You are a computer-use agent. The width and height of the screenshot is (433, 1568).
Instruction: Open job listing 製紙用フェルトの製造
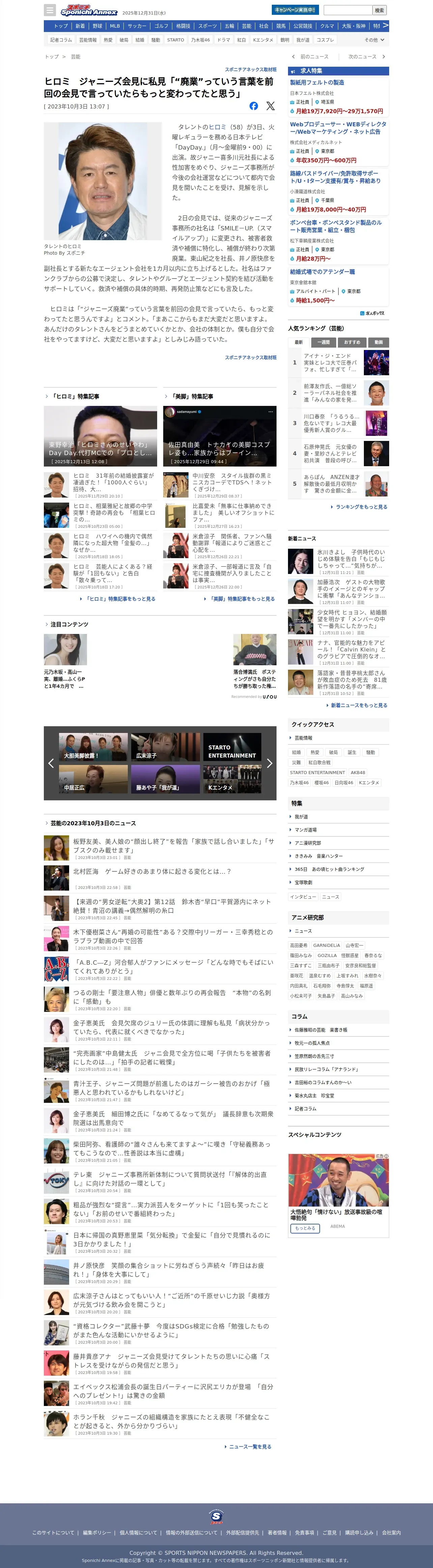tap(317, 82)
